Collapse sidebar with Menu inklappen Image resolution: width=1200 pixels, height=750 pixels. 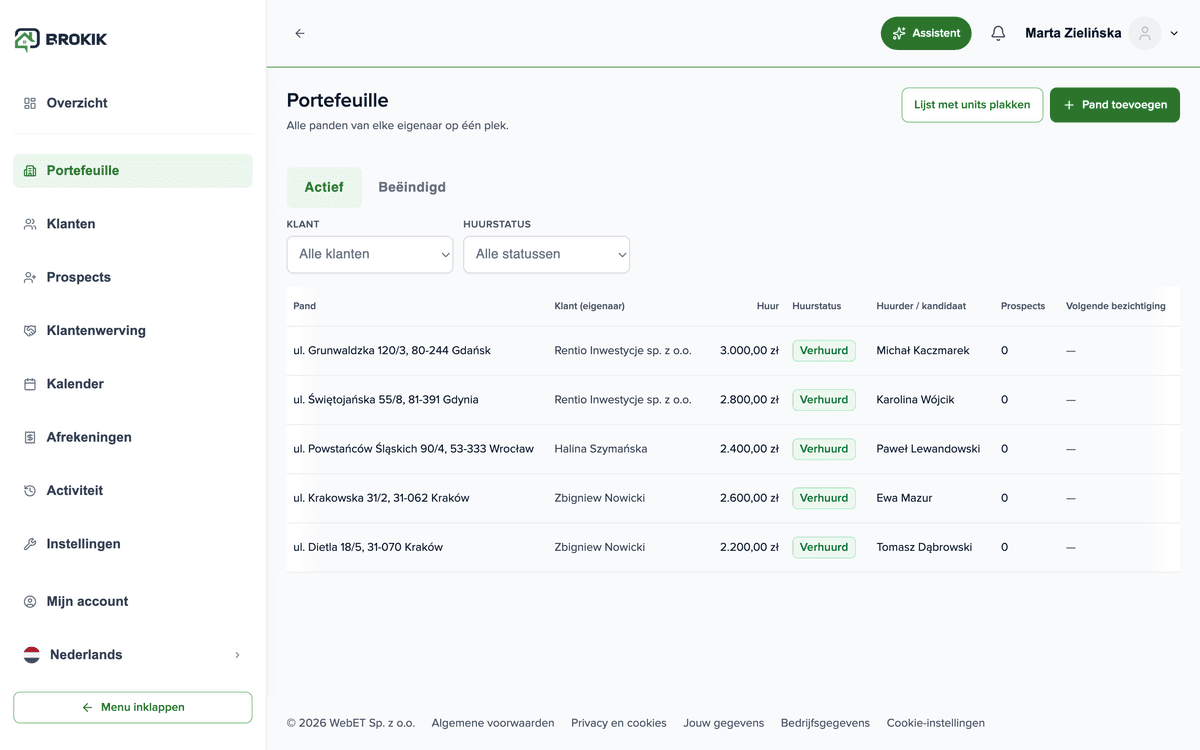(133, 707)
